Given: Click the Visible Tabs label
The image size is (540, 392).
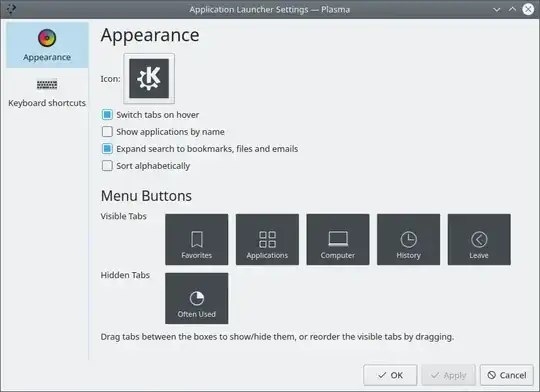Looking at the screenshot, I should click(x=123, y=216).
